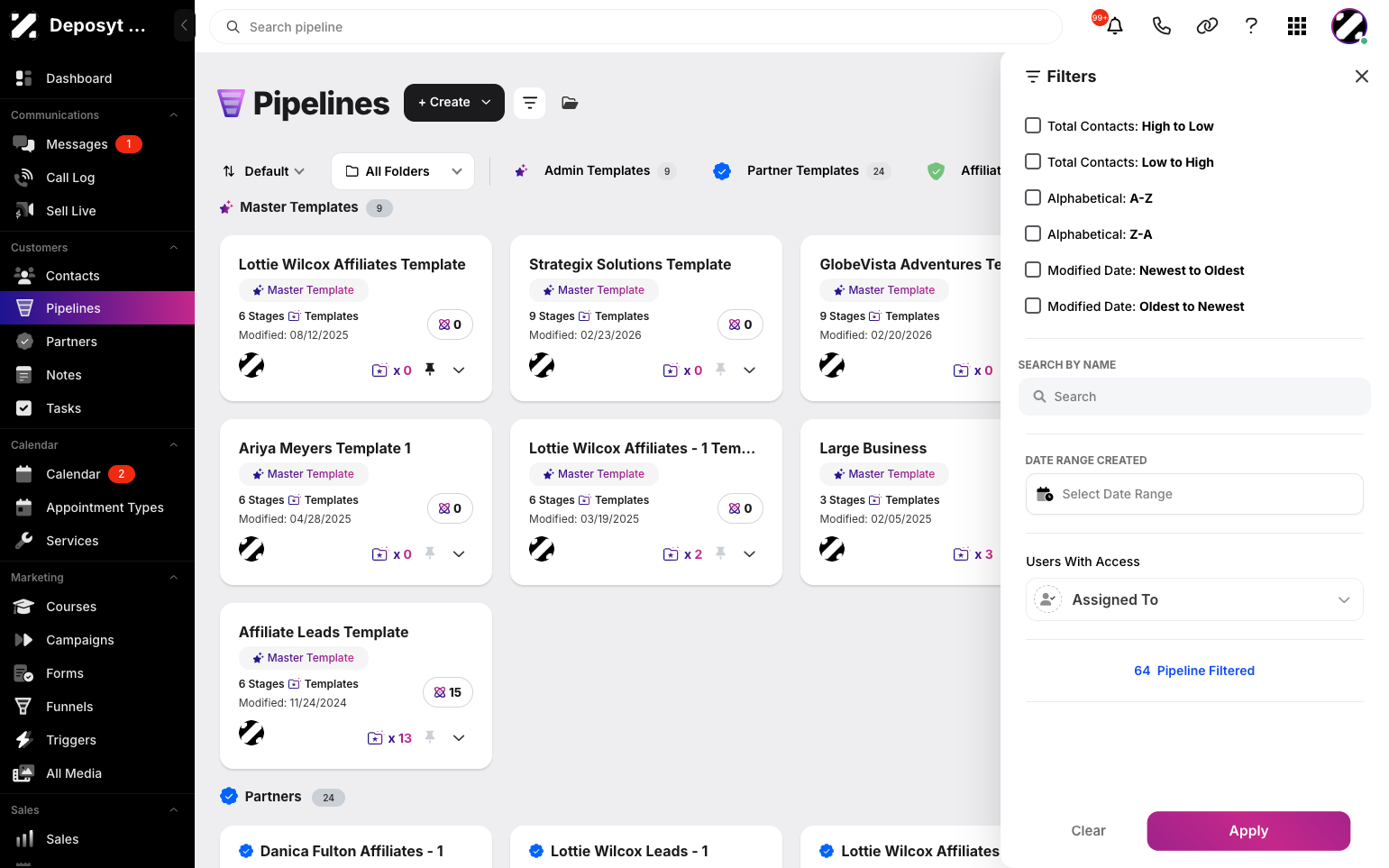Pin the Ariya Meyers Template 1 card
The width and height of the screenshot is (1389, 868).
[x=430, y=553]
